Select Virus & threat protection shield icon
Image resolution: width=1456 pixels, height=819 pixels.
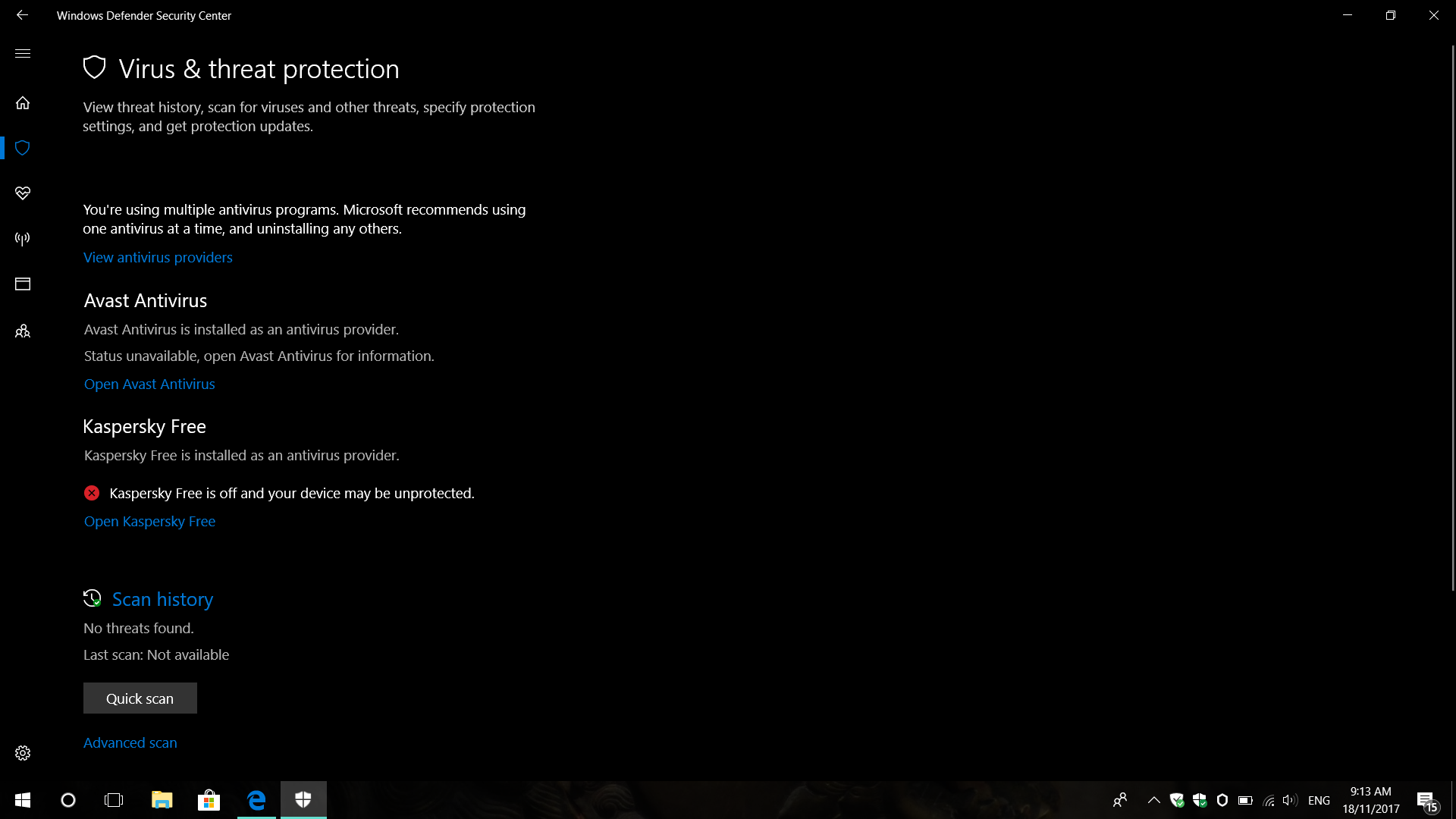(x=23, y=148)
